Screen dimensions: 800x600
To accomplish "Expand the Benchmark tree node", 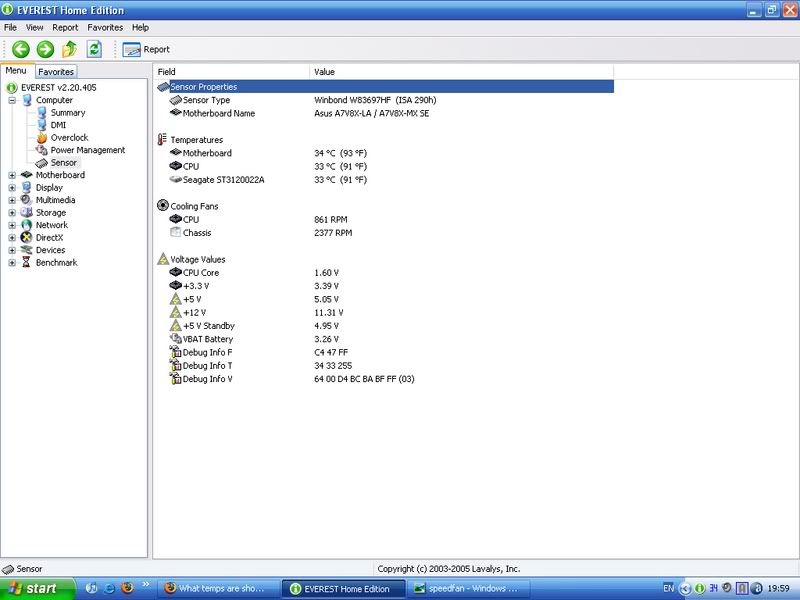I will point(12,263).
